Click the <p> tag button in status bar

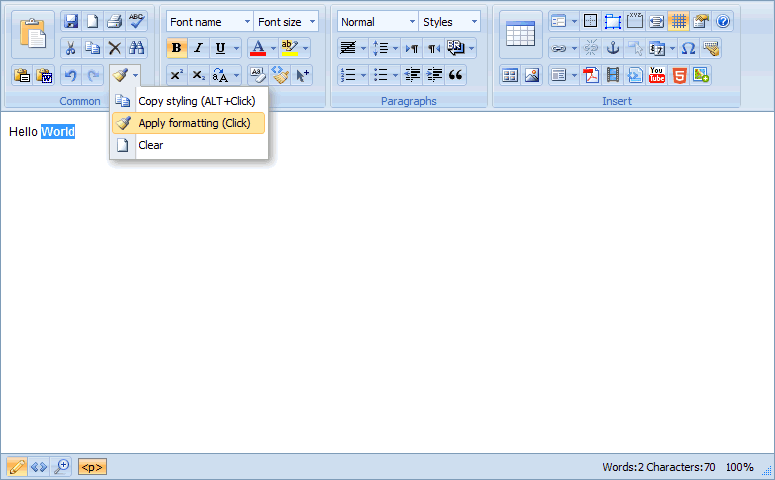point(92,467)
